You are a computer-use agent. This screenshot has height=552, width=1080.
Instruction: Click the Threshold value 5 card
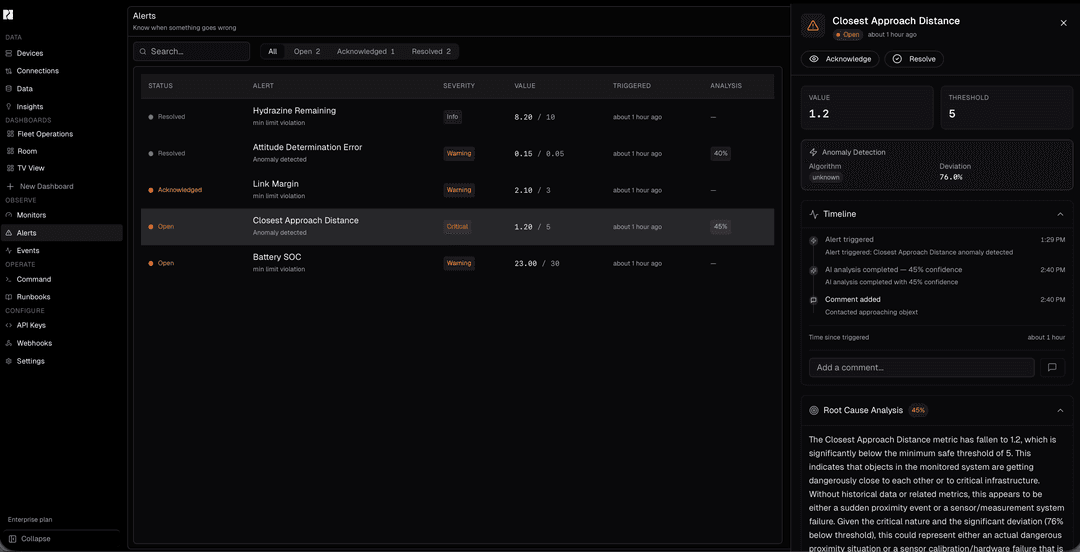1006,108
